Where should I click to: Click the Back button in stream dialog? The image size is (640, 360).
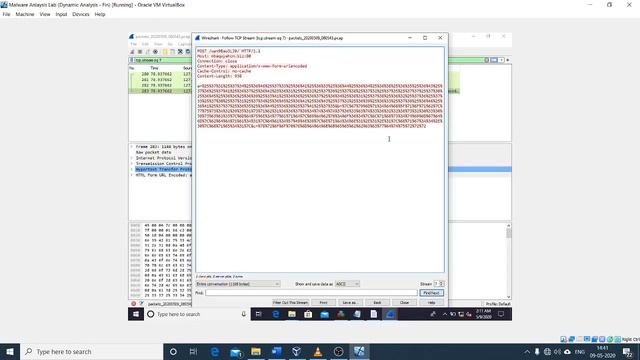pos(377,302)
